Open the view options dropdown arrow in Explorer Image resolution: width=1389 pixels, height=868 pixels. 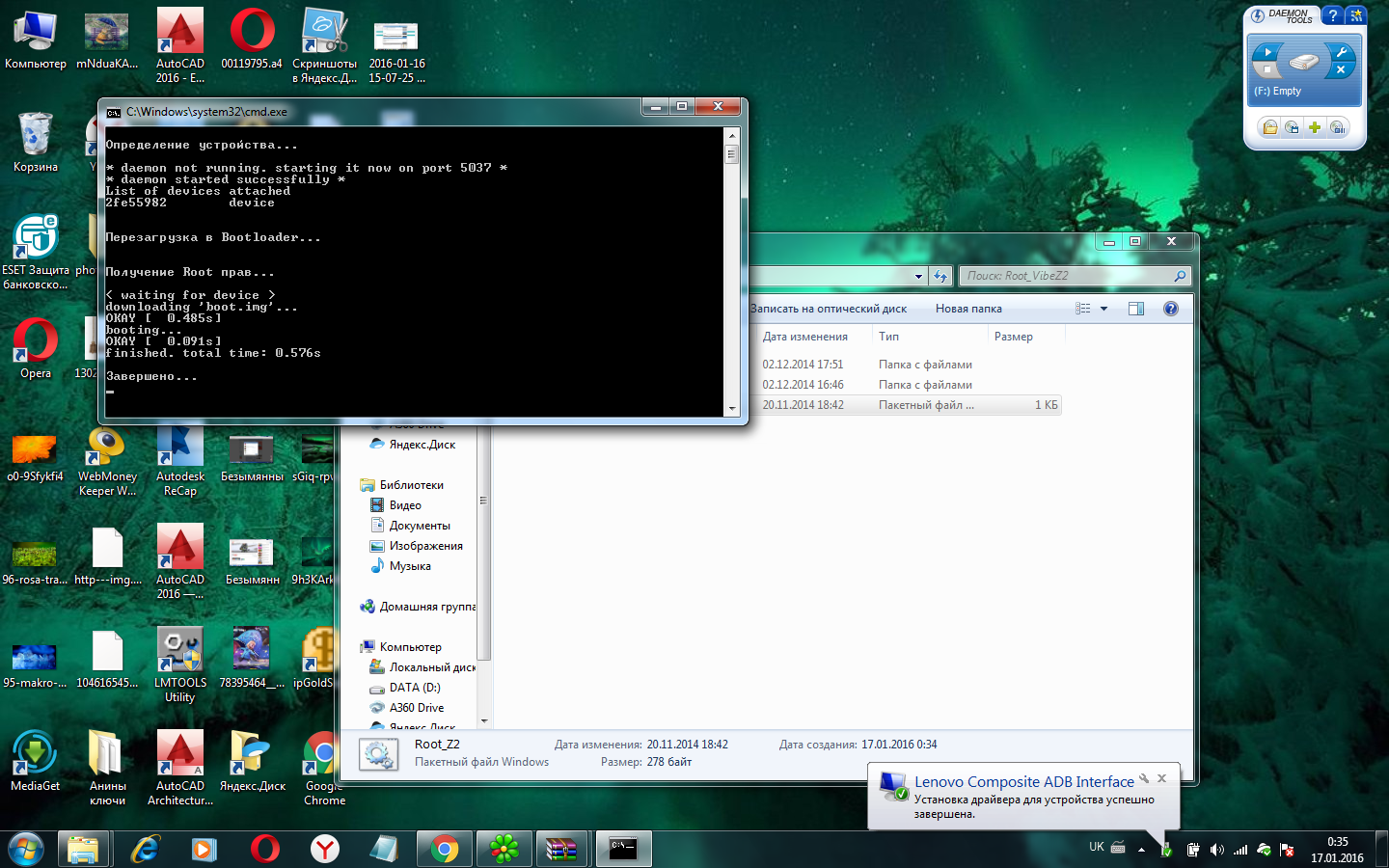(x=1103, y=309)
